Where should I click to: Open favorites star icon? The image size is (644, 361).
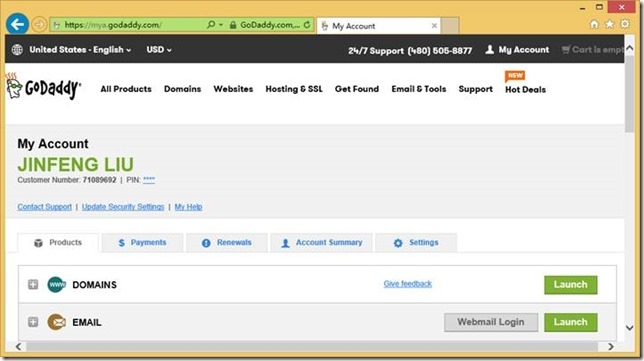[610, 24]
